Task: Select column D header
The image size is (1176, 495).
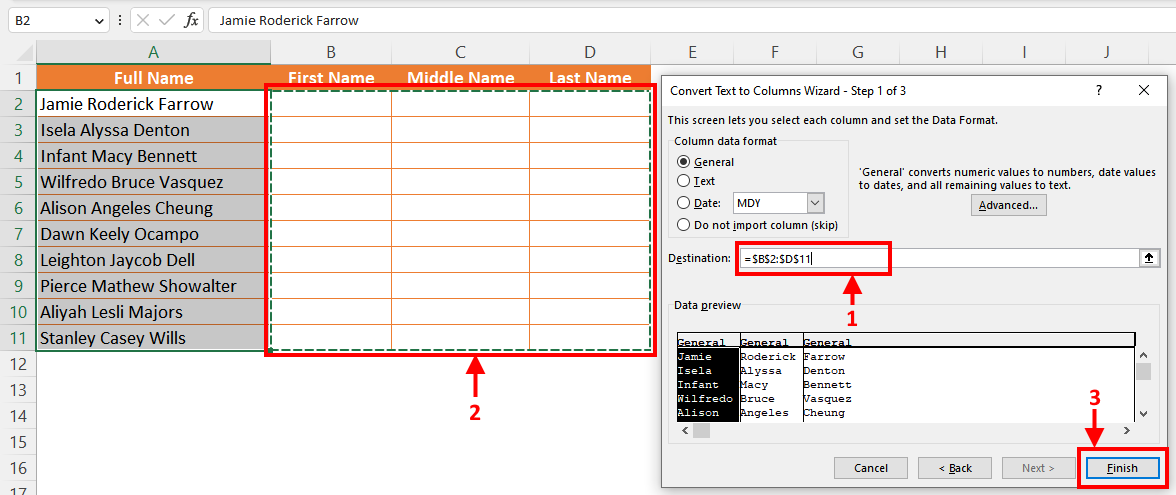Action: coord(590,52)
